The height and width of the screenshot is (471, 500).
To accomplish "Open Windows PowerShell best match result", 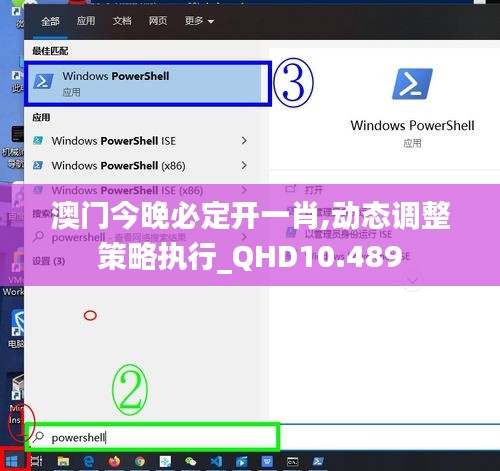I will coord(148,83).
